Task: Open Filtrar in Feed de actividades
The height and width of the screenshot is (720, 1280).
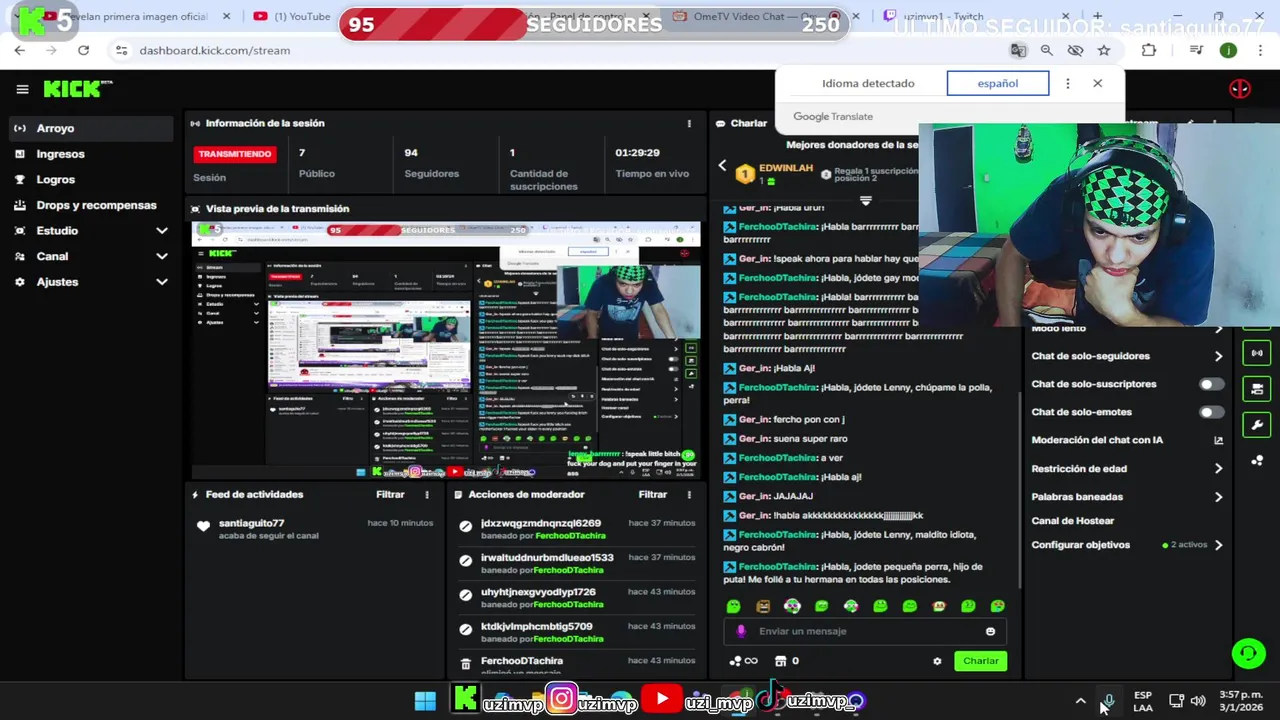Action: pos(390,494)
